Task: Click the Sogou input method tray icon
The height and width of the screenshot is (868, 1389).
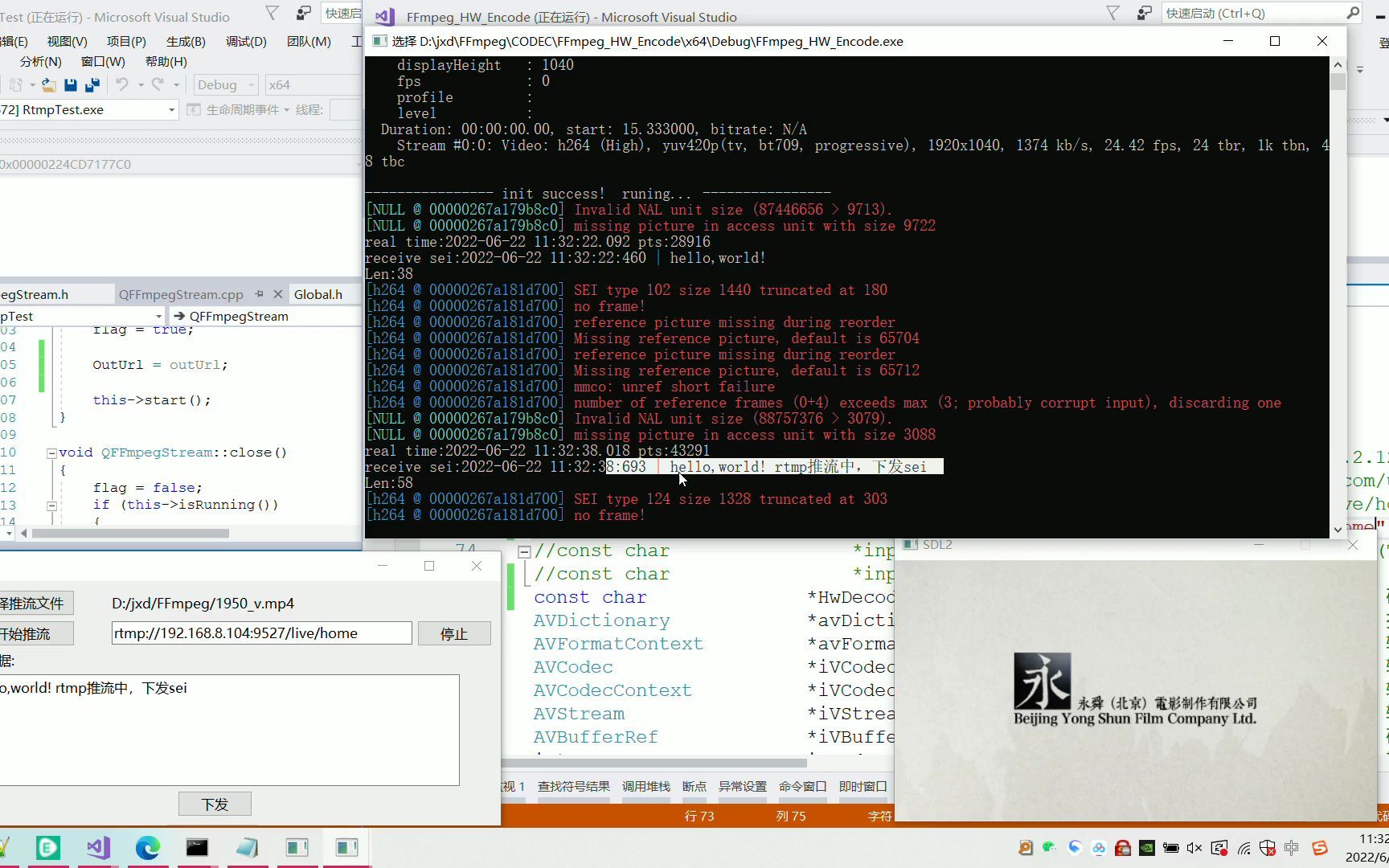Action: (x=1320, y=847)
